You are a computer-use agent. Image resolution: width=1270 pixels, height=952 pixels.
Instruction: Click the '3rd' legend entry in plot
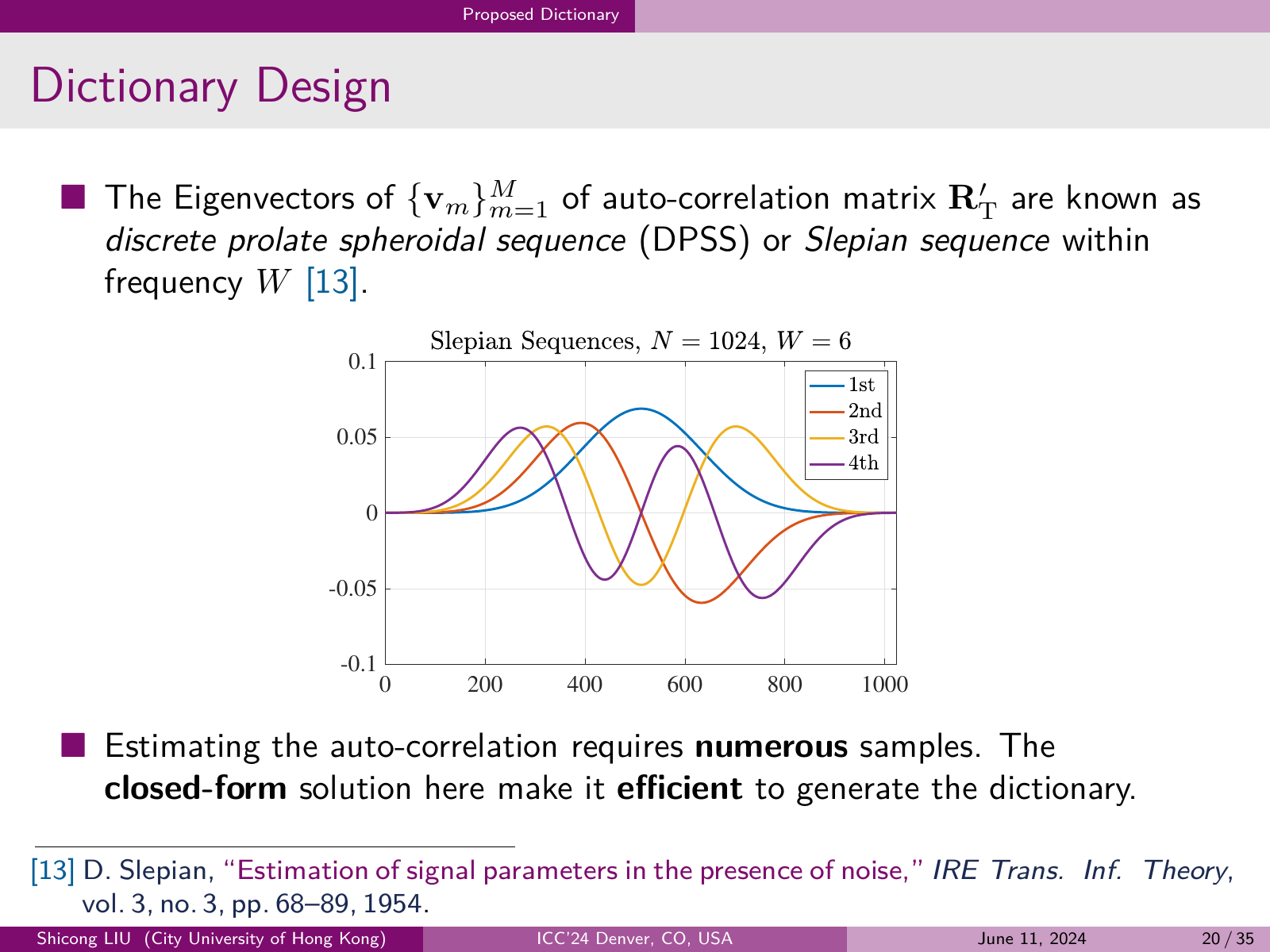(x=845, y=437)
